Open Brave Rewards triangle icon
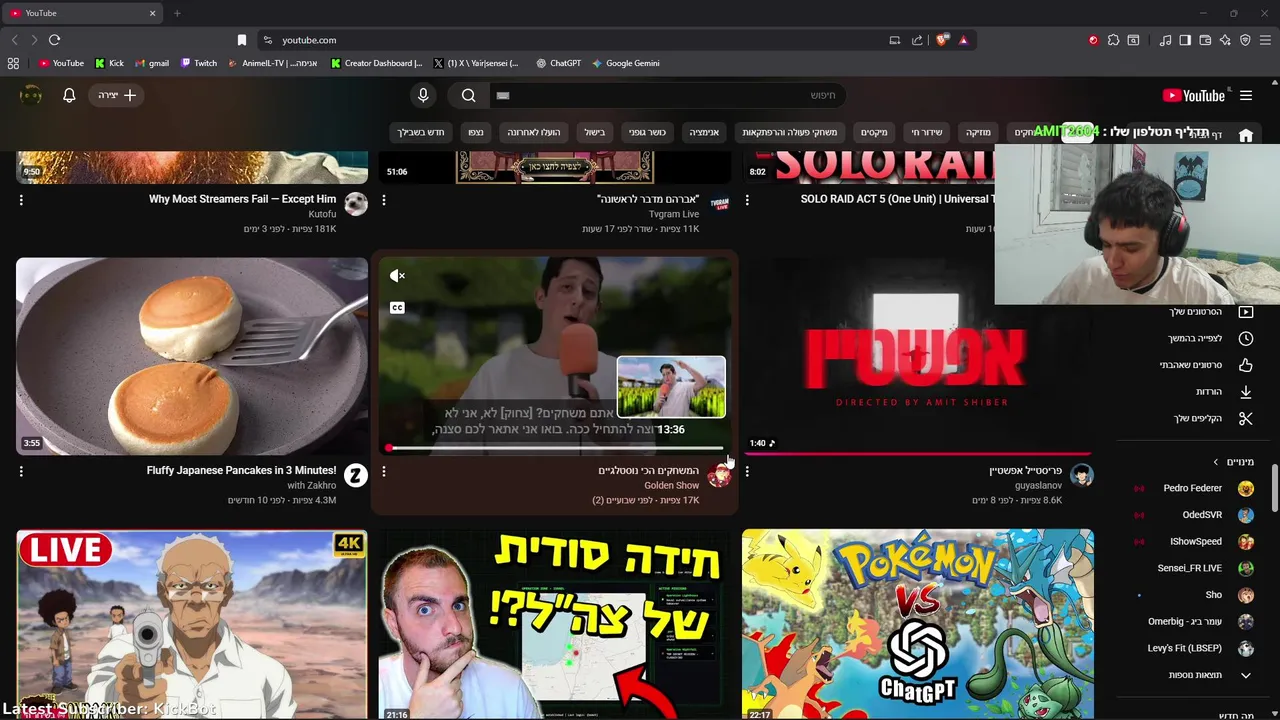 pos(963,40)
